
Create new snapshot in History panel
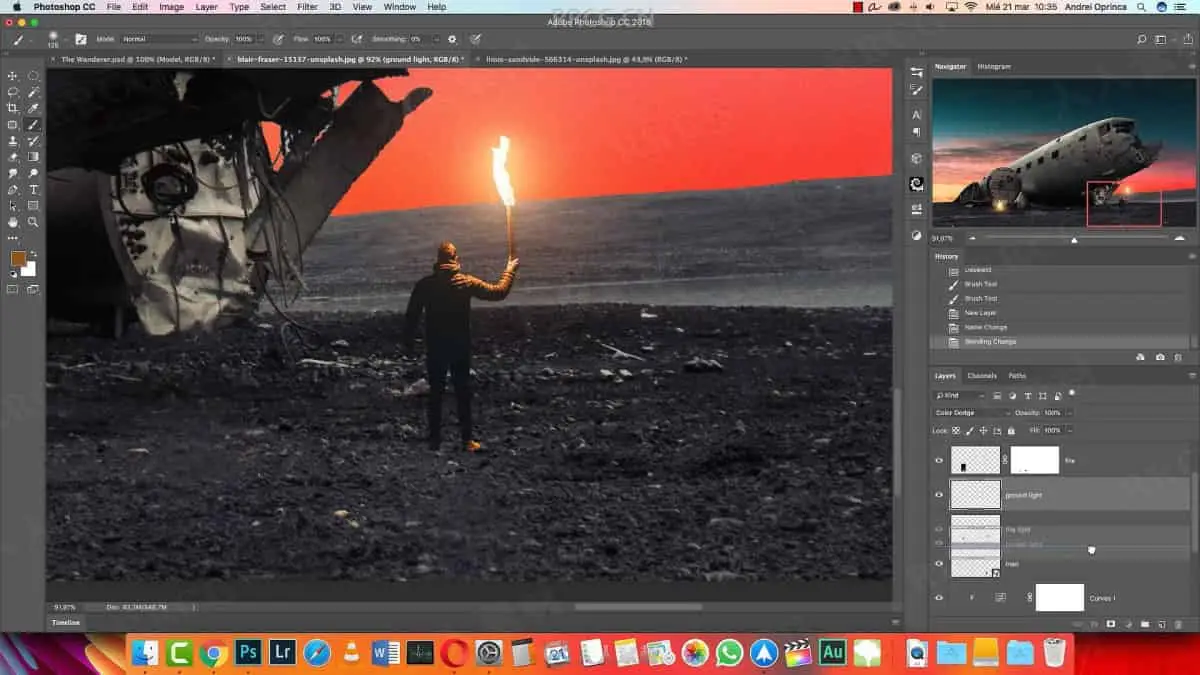1160,357
